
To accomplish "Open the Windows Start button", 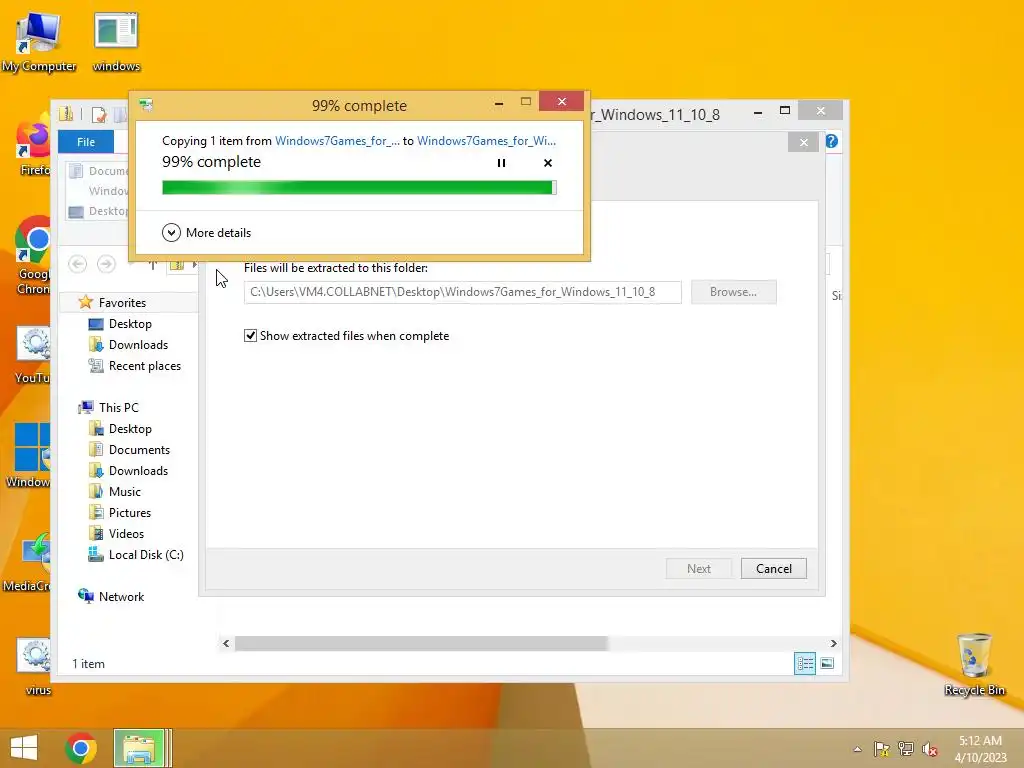I will [x=24, y=748].
